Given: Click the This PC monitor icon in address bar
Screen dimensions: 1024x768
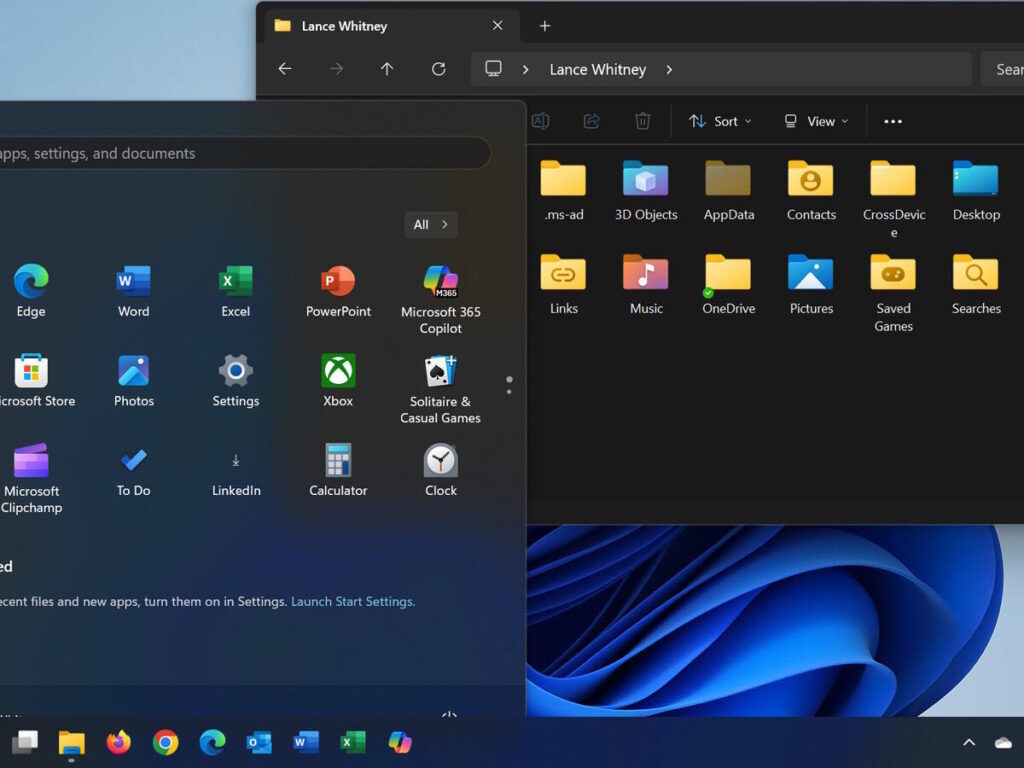Looking at the screenshot, I should pos(494,69).
